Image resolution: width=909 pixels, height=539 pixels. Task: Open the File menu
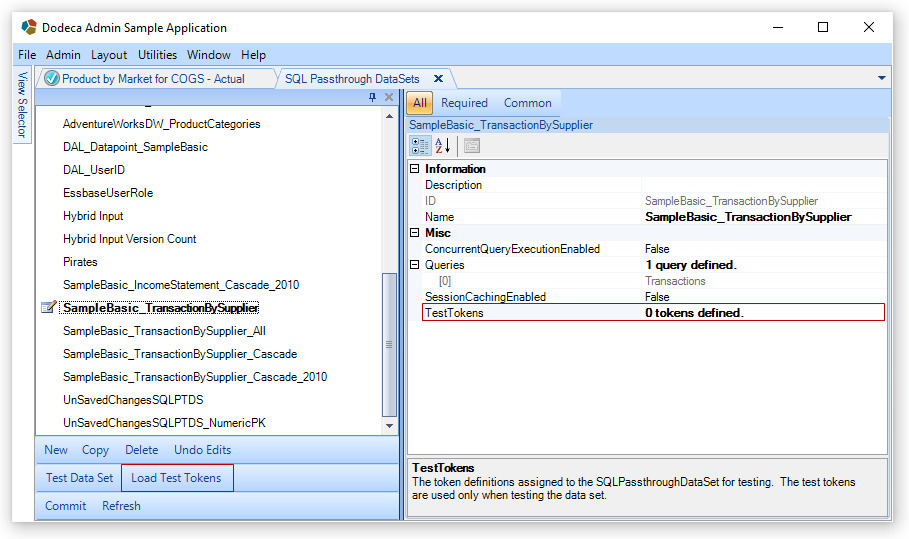27,54
